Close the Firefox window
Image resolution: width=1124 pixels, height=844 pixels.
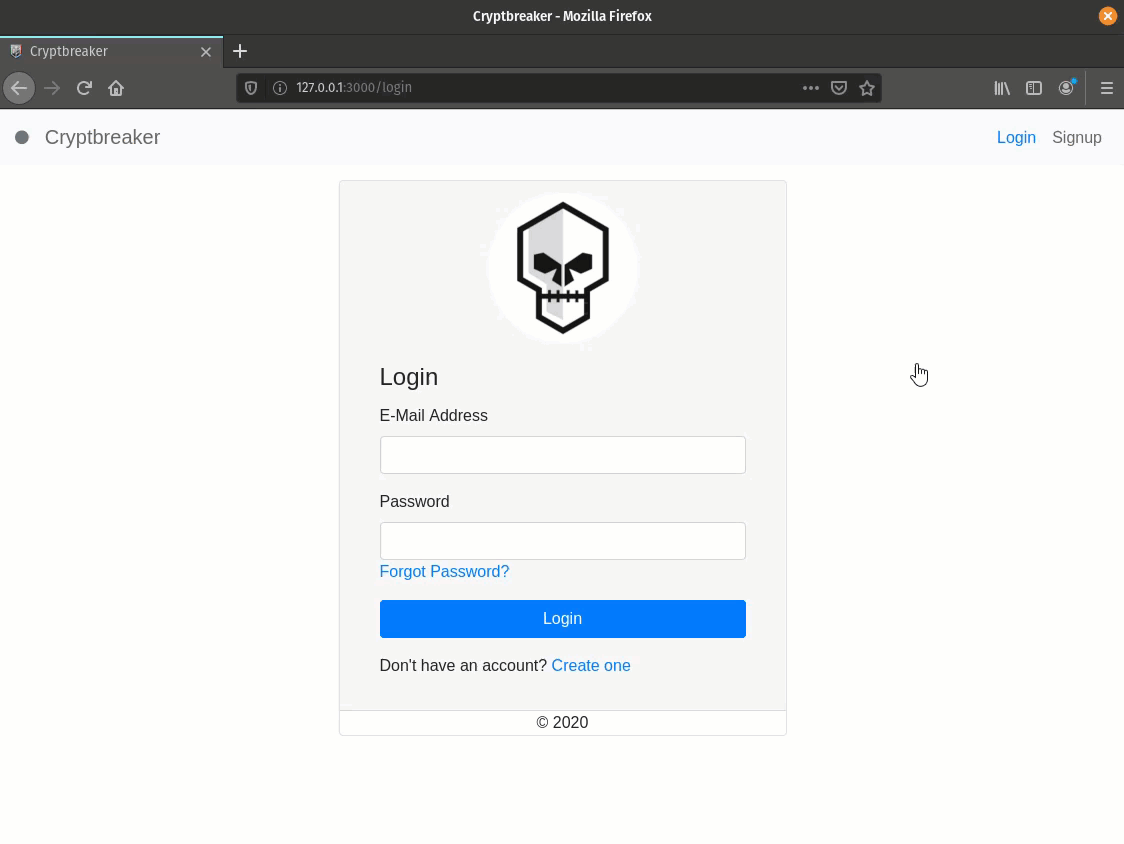[1108, 16]
